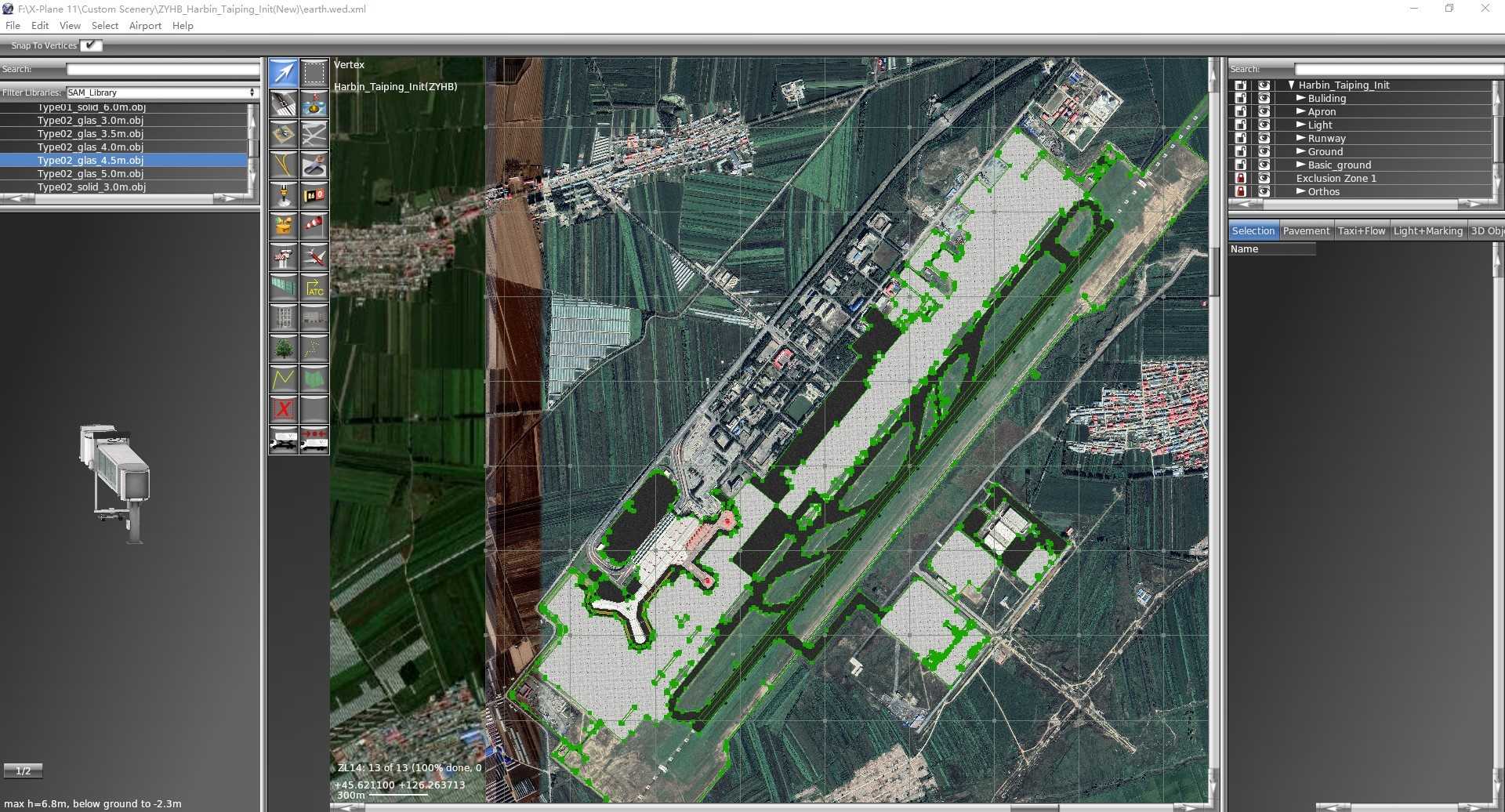
Task: Choose the object Strings dotted tool
Action: (x=314, y=348)
